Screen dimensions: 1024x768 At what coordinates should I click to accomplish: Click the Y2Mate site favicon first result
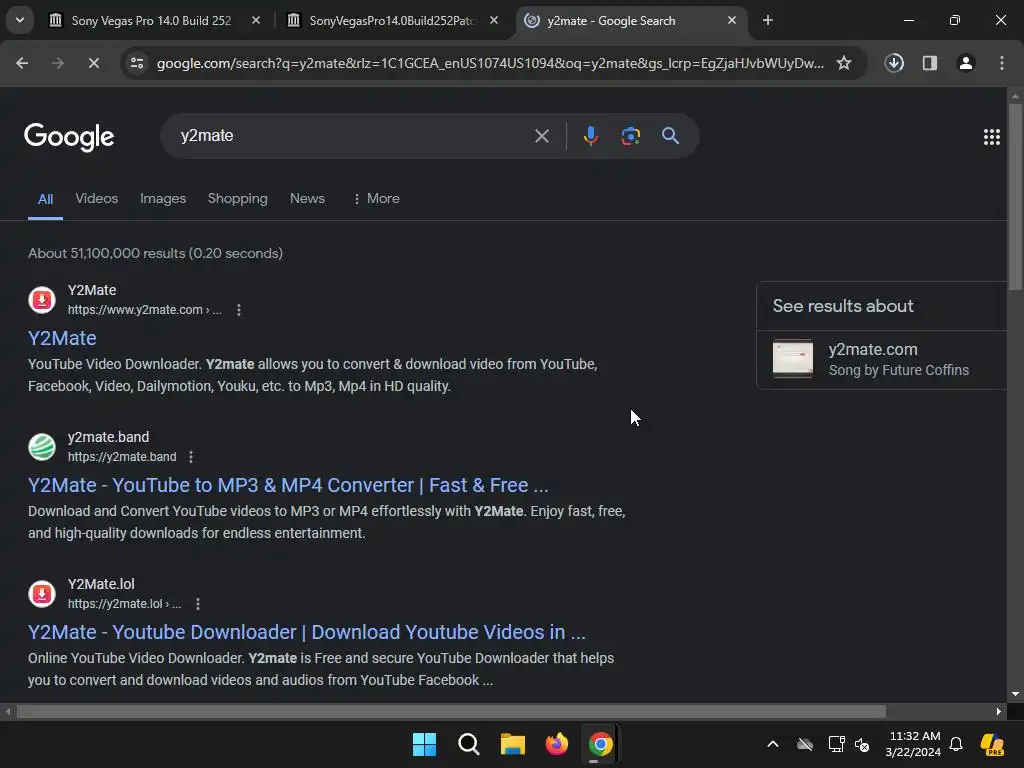42,300
